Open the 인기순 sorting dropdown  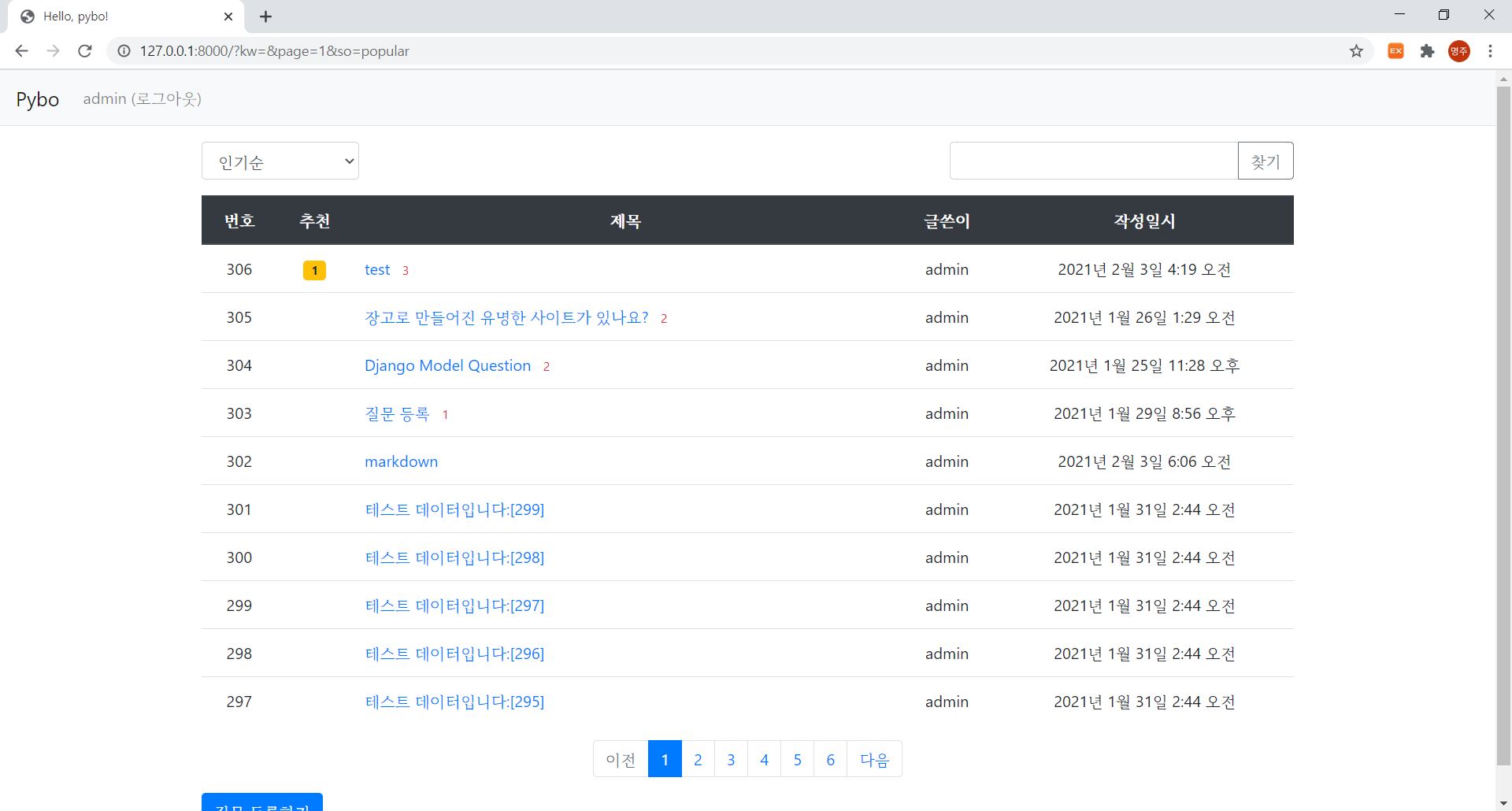[280, 161]
